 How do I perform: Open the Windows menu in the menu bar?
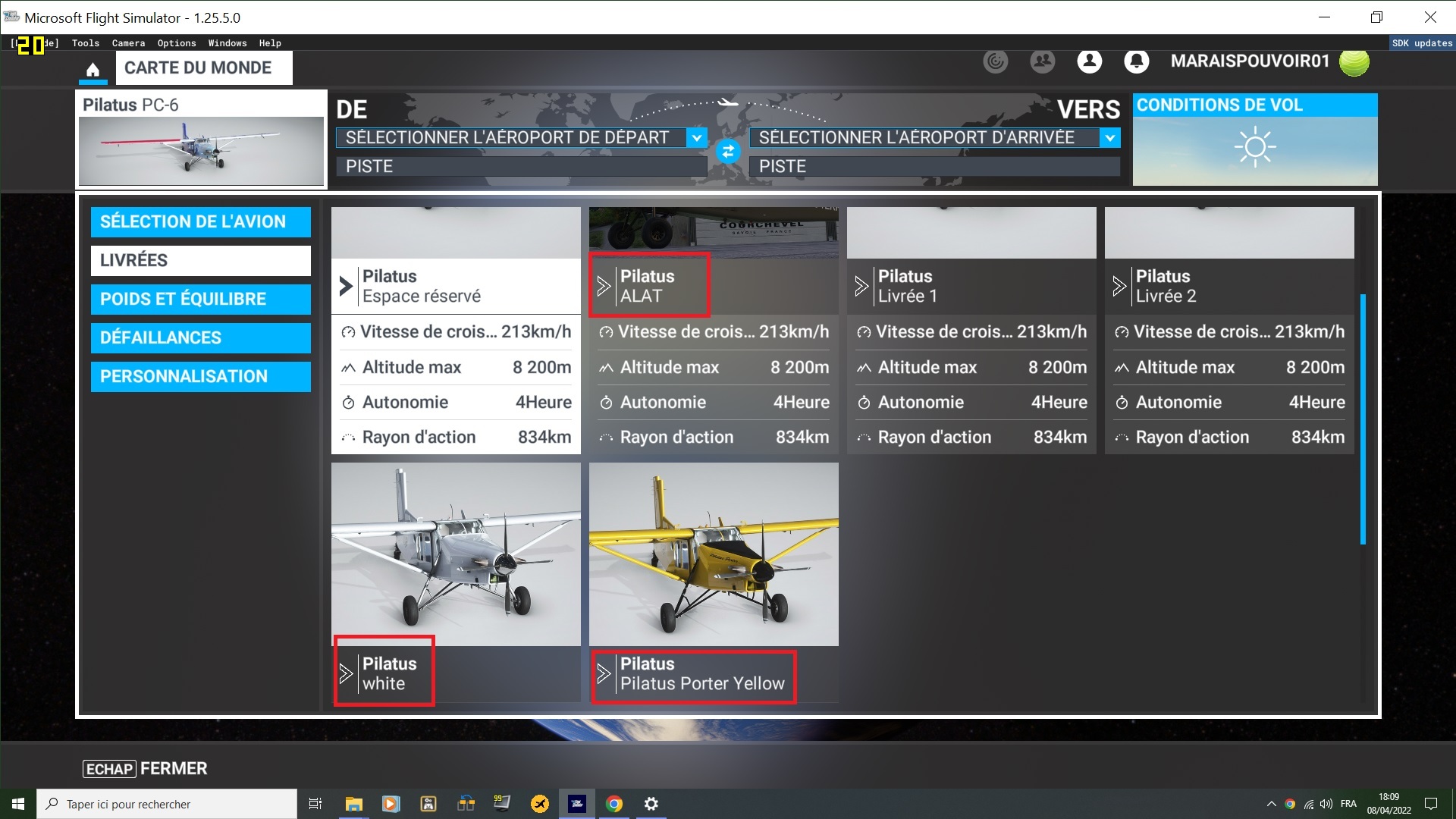[x=227, y=43]
